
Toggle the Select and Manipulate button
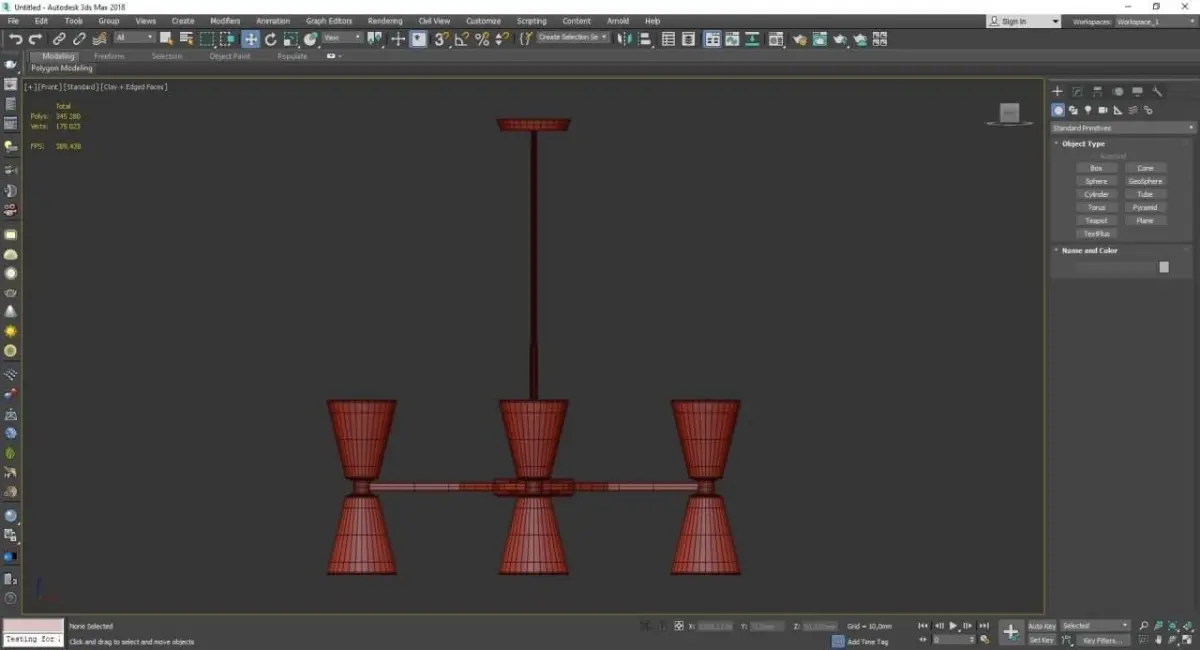click(x=398, y=39)
